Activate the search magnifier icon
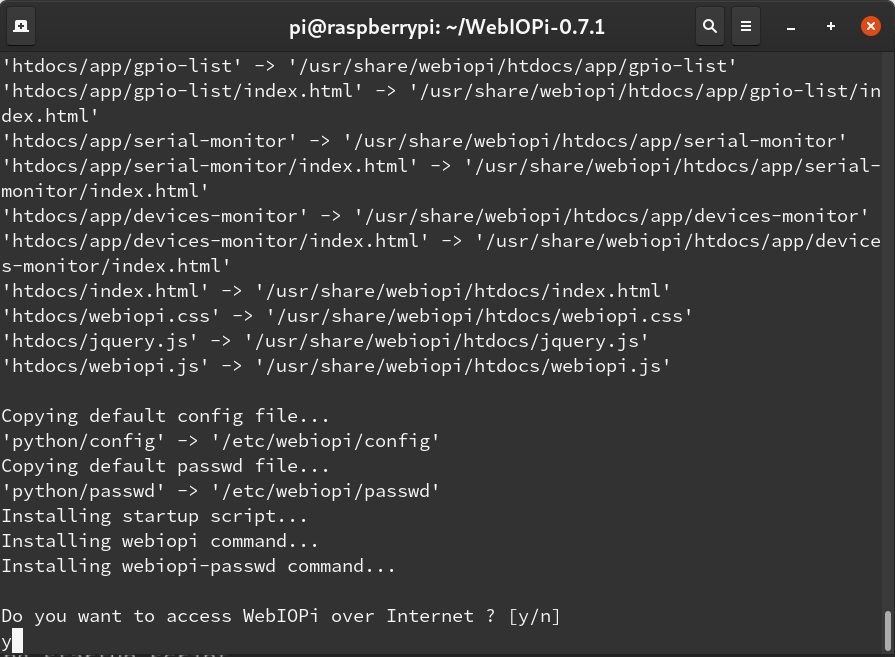This screenshot has height=657, width=895. pyautogui.click(x=710, y=26)
